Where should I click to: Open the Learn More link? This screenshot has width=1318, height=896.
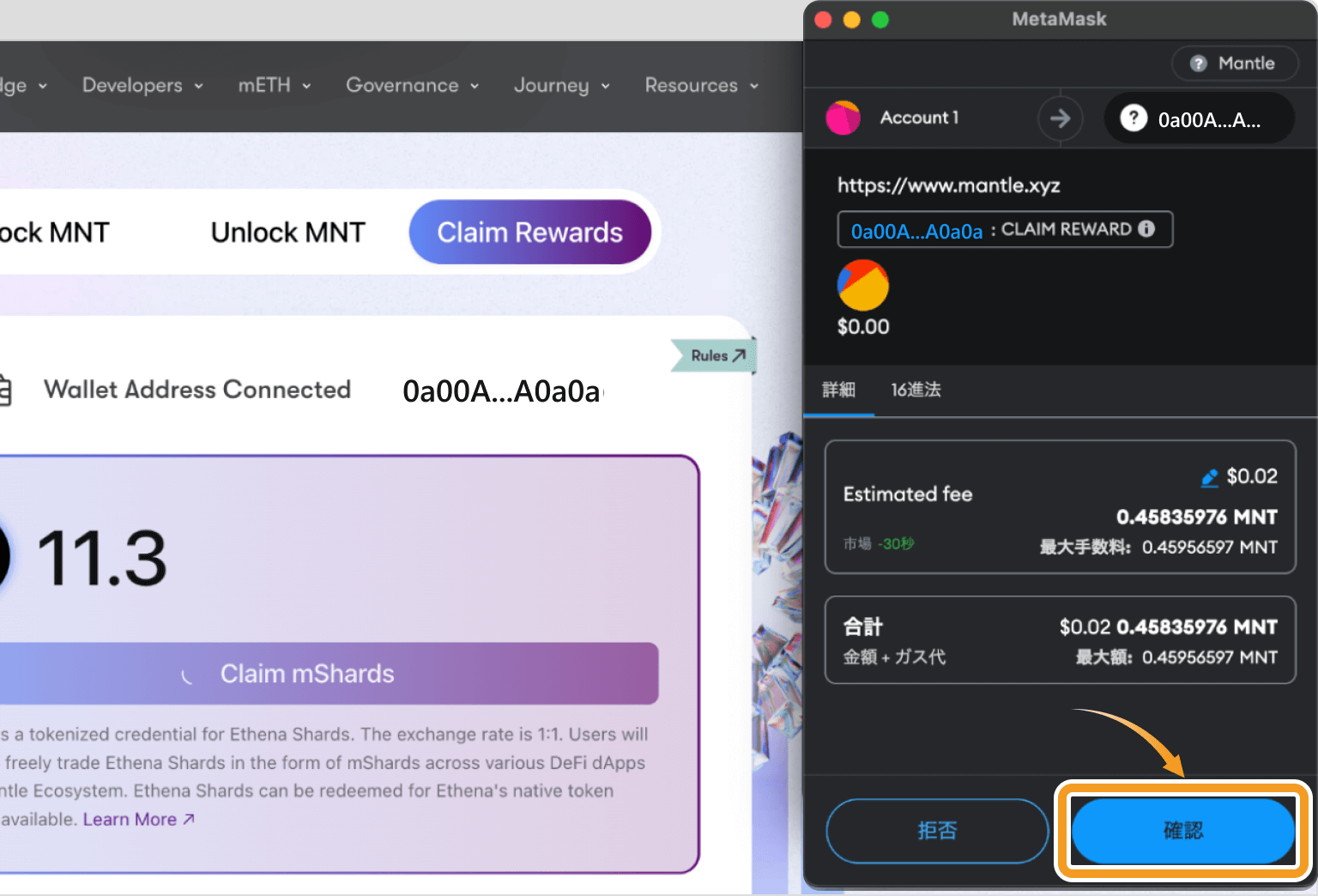click(139, 820)
